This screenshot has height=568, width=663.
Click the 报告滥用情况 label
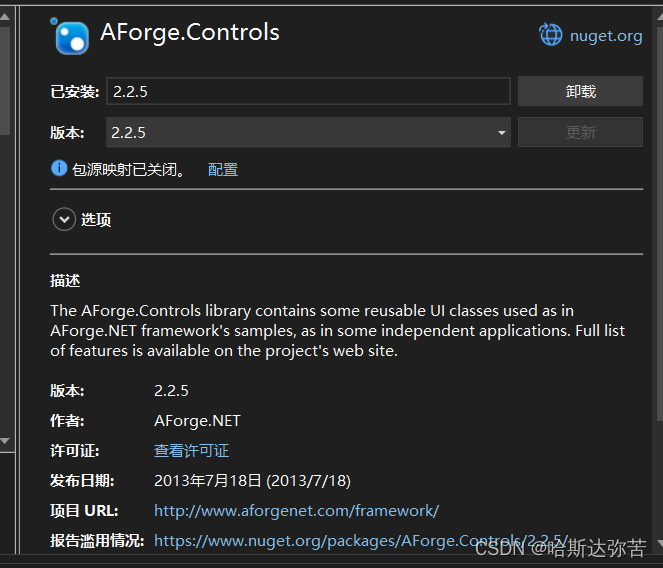click(x=97, y=541)
